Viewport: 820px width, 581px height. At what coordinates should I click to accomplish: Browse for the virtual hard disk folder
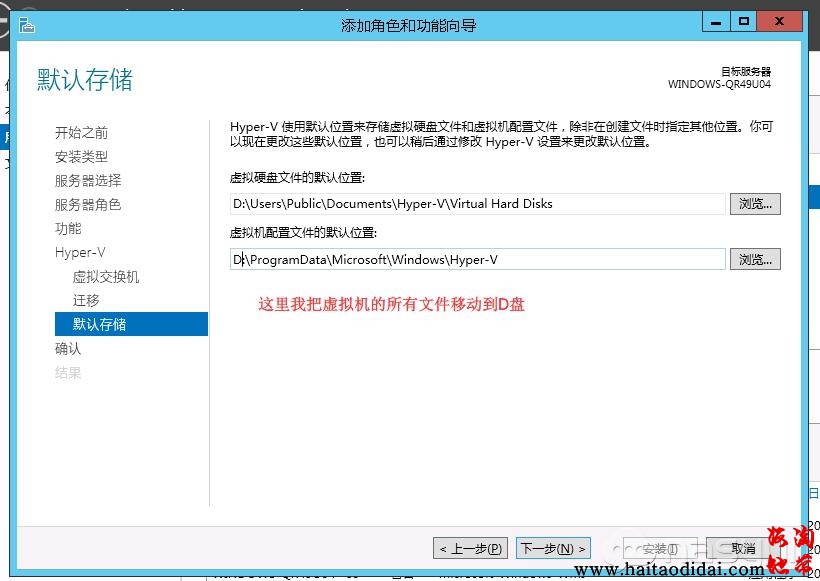pyautogui.click(x=755, y=204)
